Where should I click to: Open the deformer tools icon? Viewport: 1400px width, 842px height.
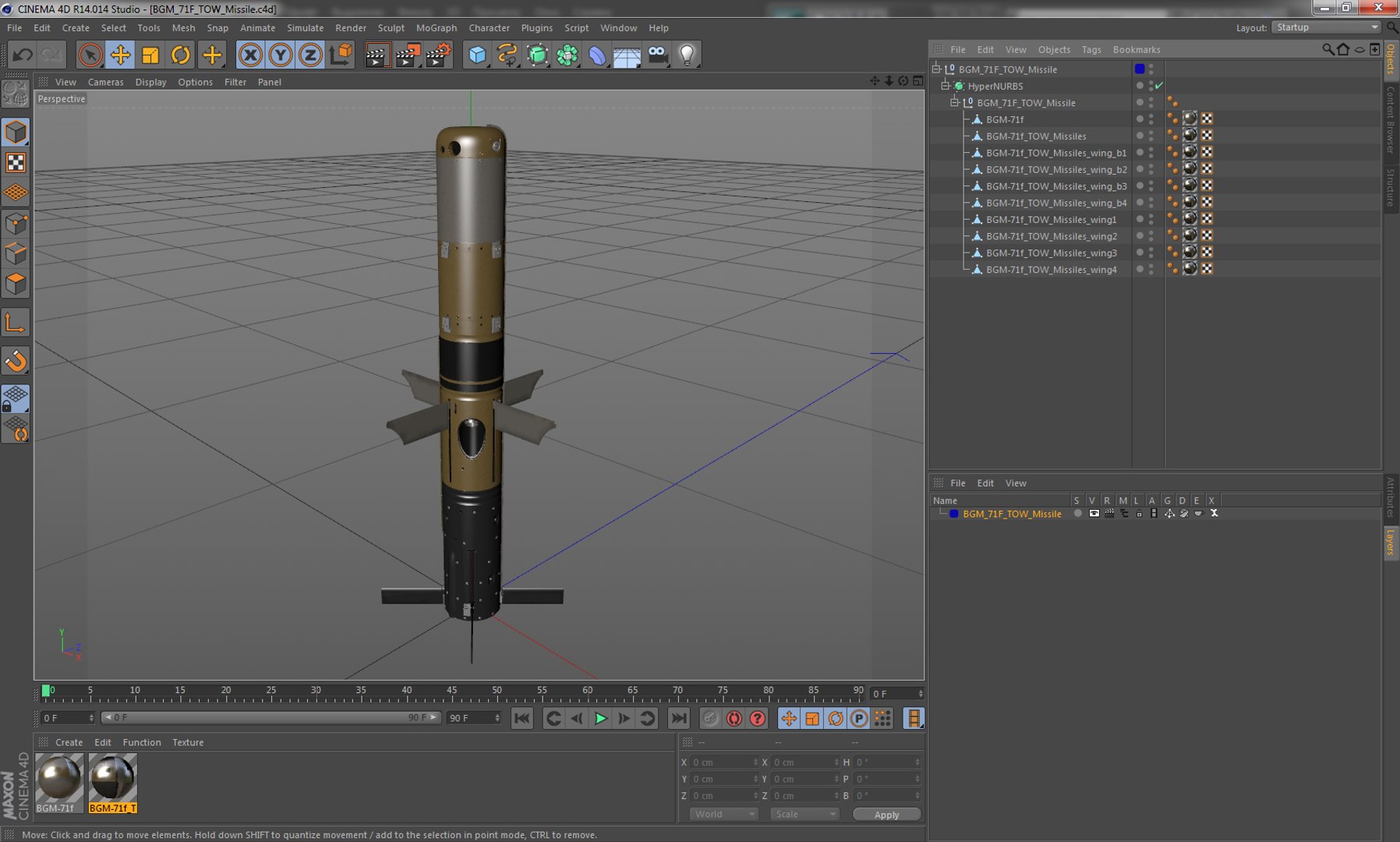point(597,55)
